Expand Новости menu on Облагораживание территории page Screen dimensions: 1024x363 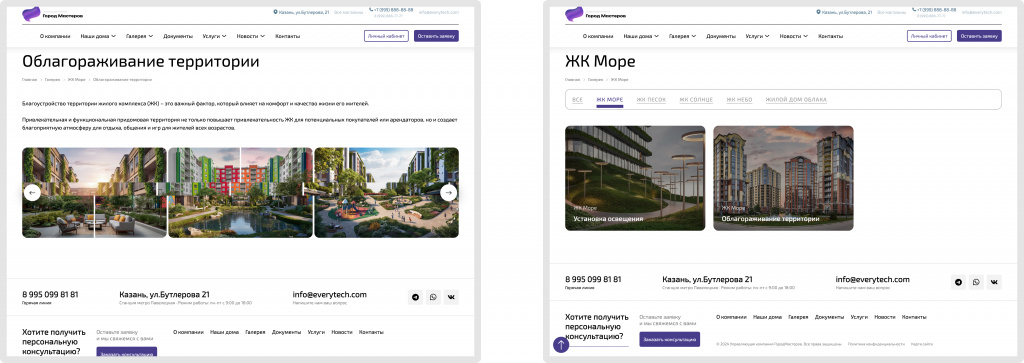[251, 36]
